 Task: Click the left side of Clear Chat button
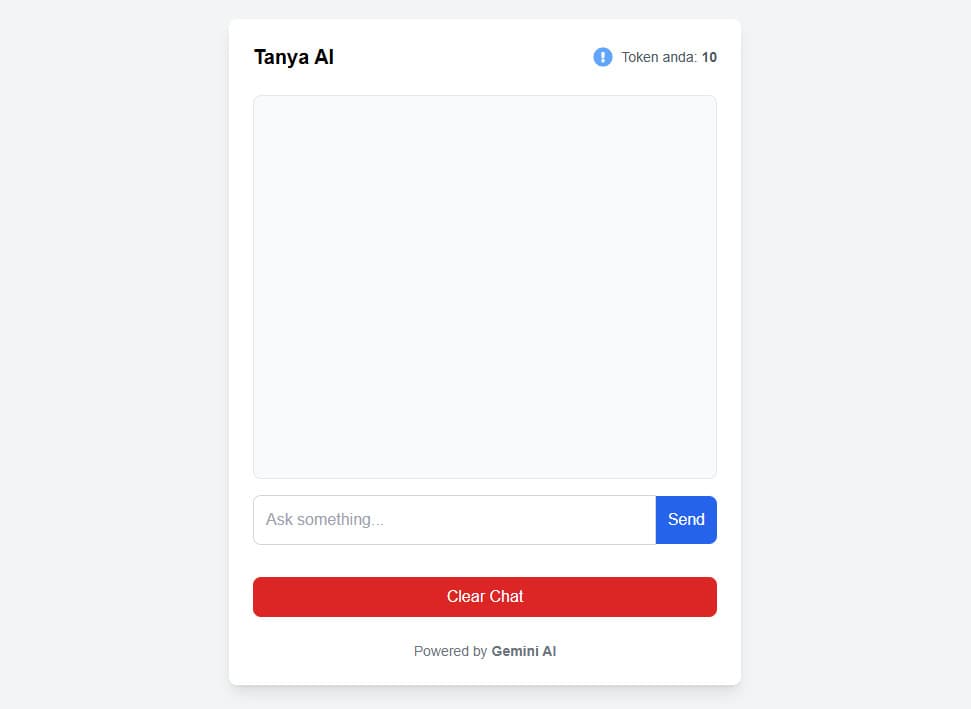291,597
